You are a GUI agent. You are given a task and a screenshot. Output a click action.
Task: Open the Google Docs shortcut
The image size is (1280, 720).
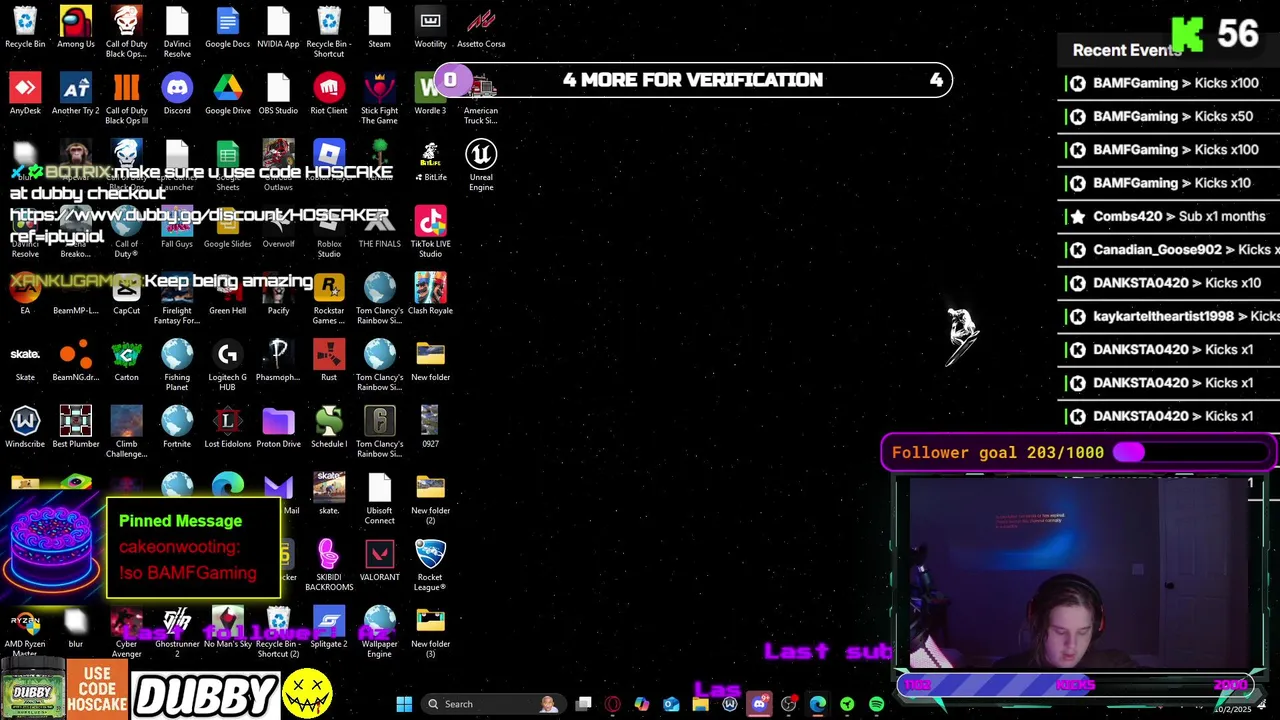tap(227, 27)
